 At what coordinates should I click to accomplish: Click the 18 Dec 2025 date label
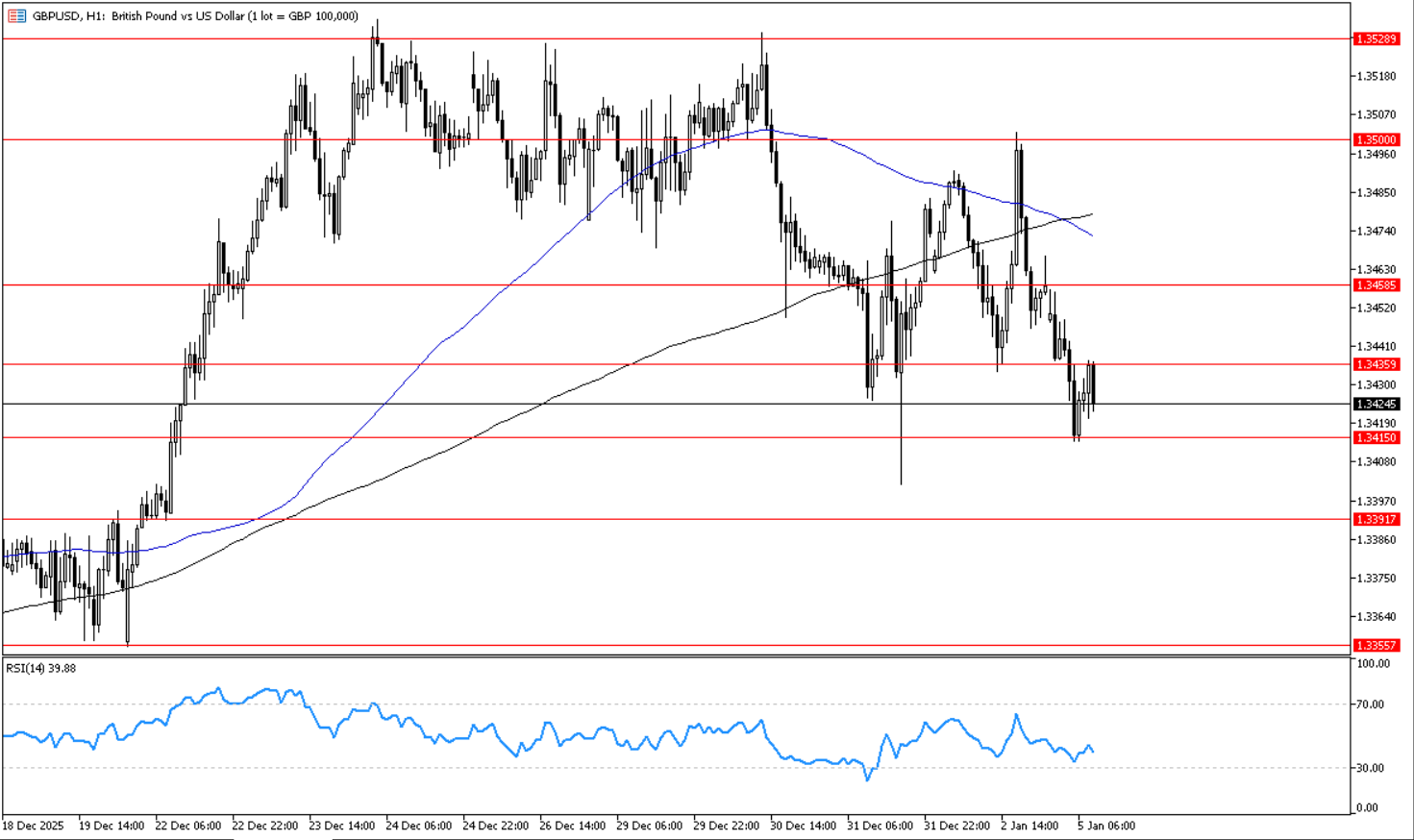coord(33,826)
